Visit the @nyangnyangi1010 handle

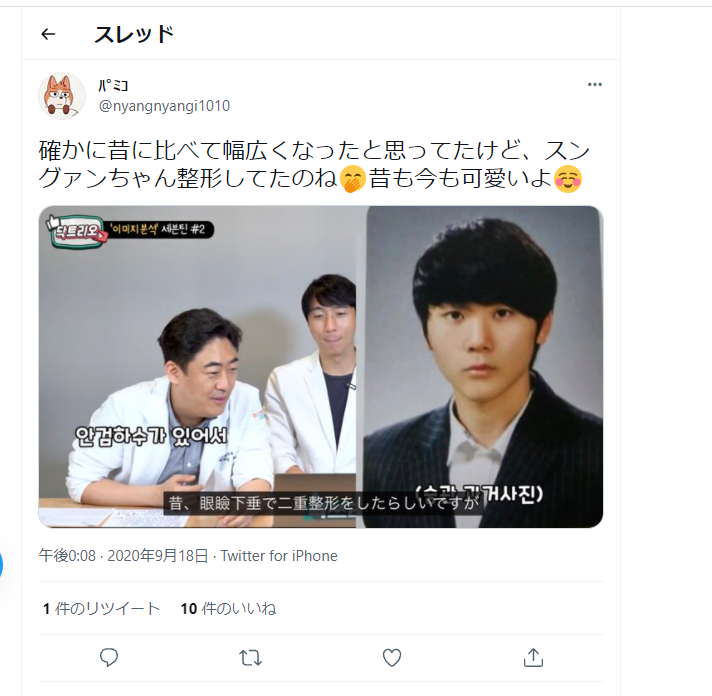[164, 106]
